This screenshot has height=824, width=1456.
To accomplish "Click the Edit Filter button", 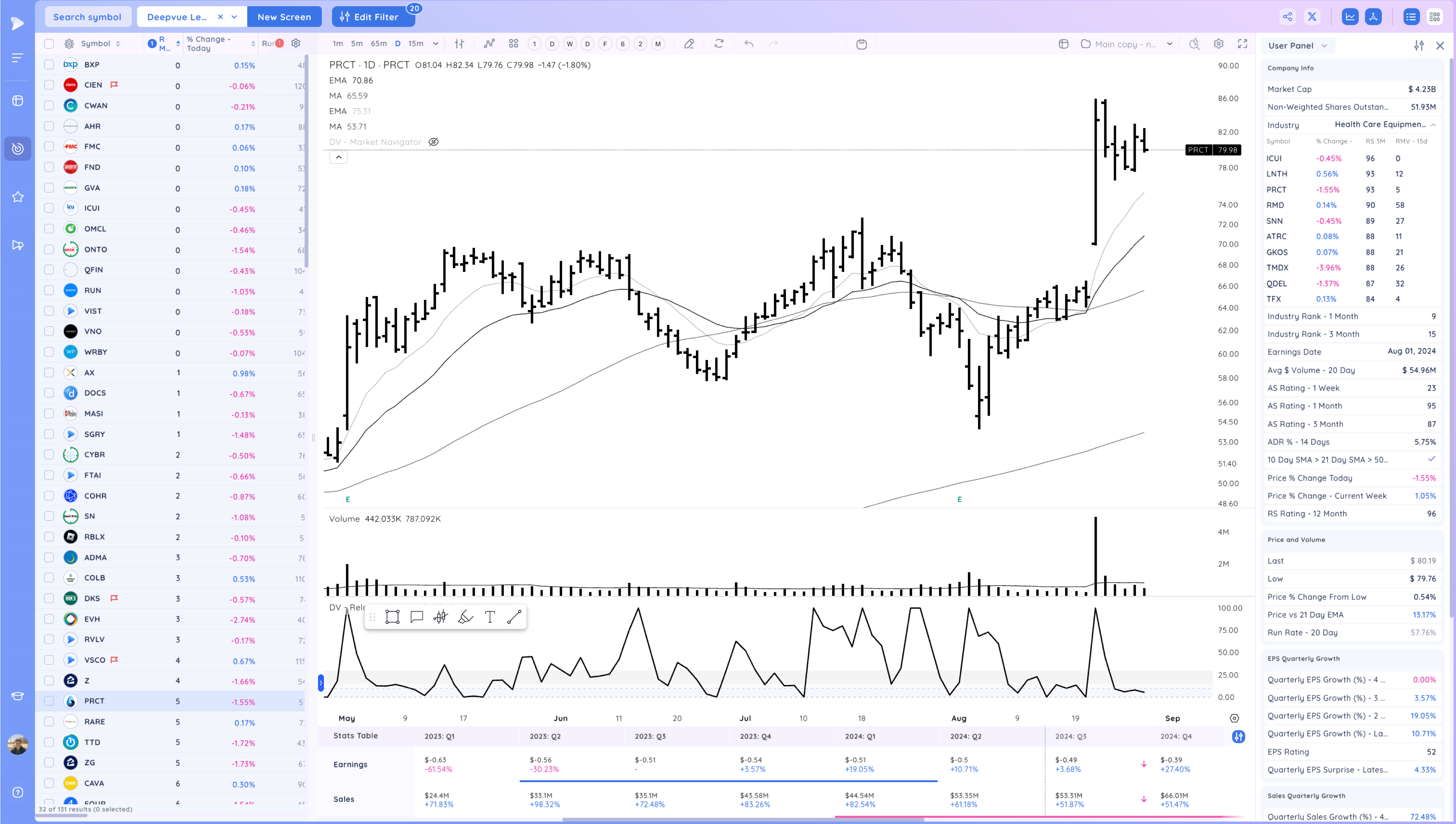I will tap(373, 17).
